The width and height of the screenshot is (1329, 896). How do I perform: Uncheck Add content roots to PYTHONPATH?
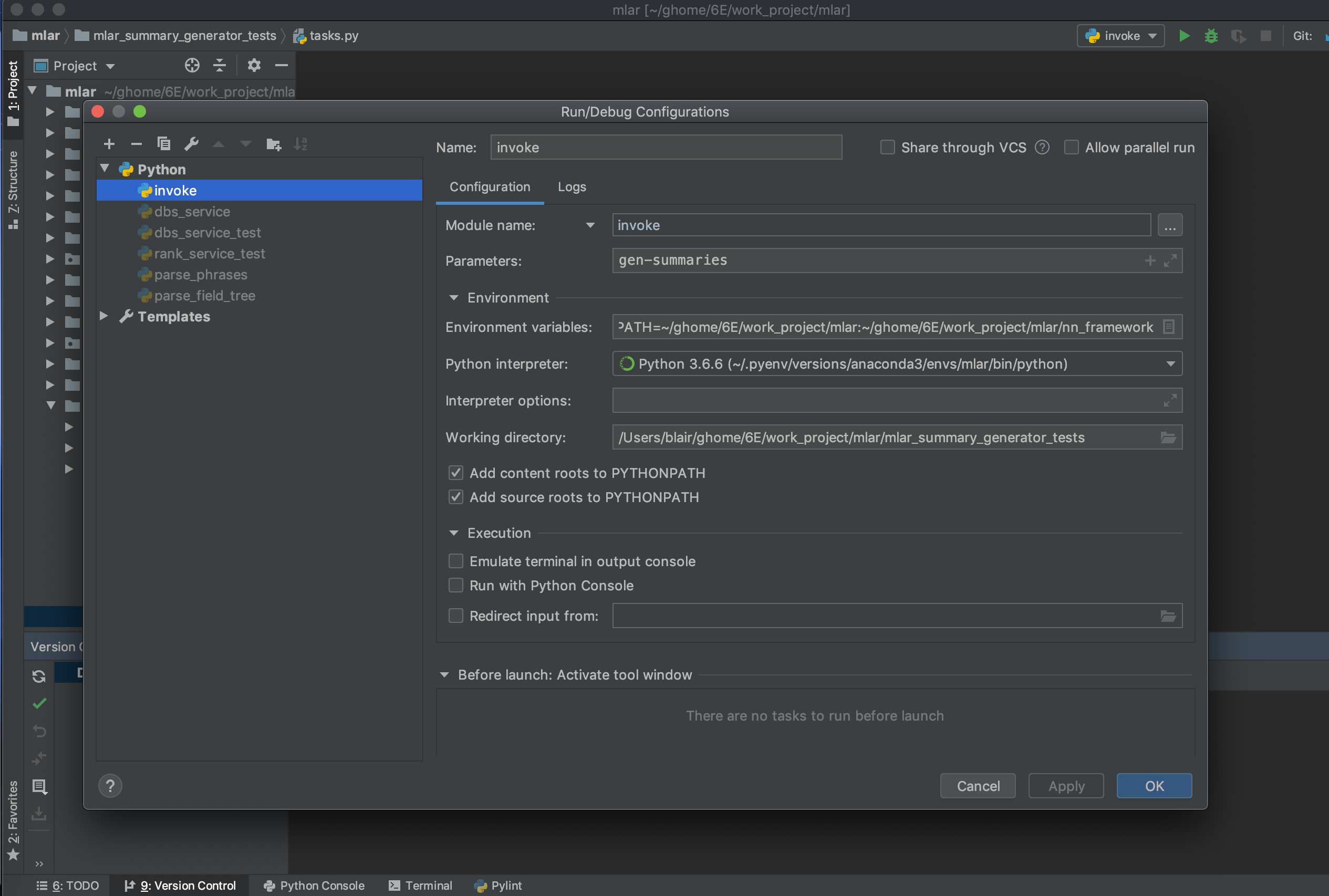455,473
